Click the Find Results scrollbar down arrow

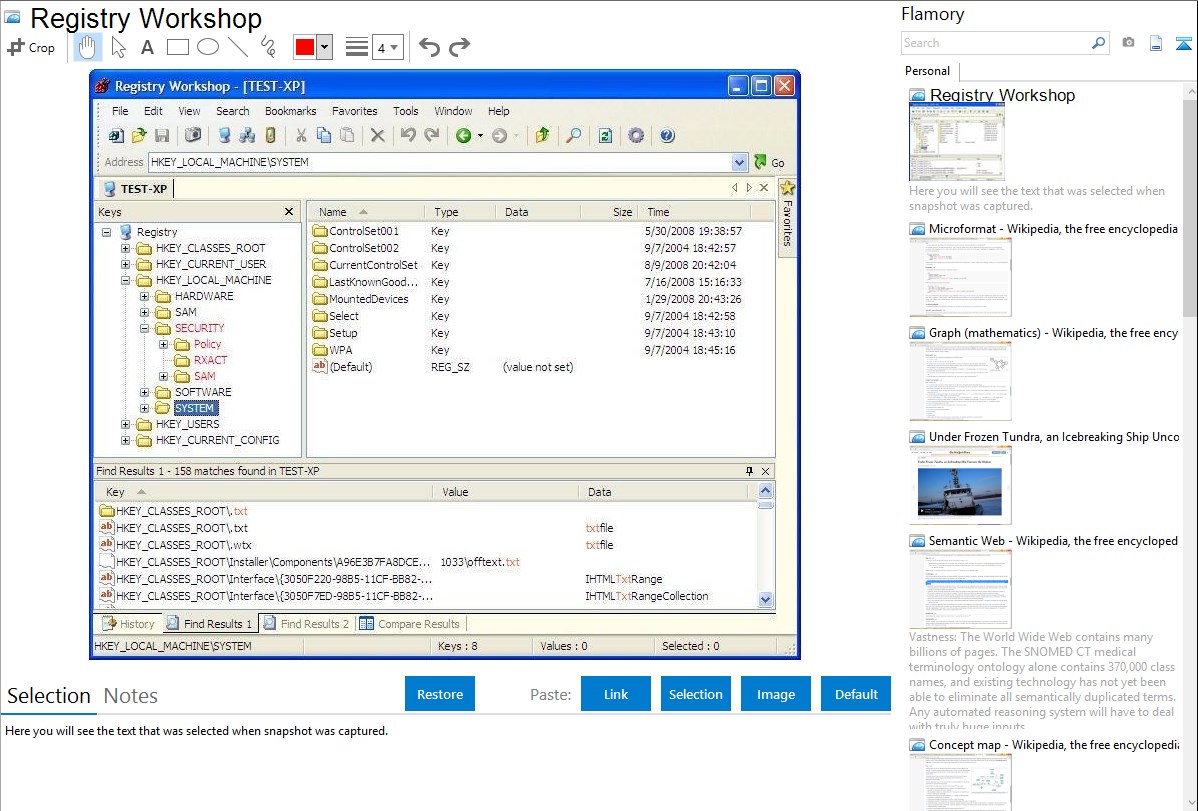tap(766, 600)
